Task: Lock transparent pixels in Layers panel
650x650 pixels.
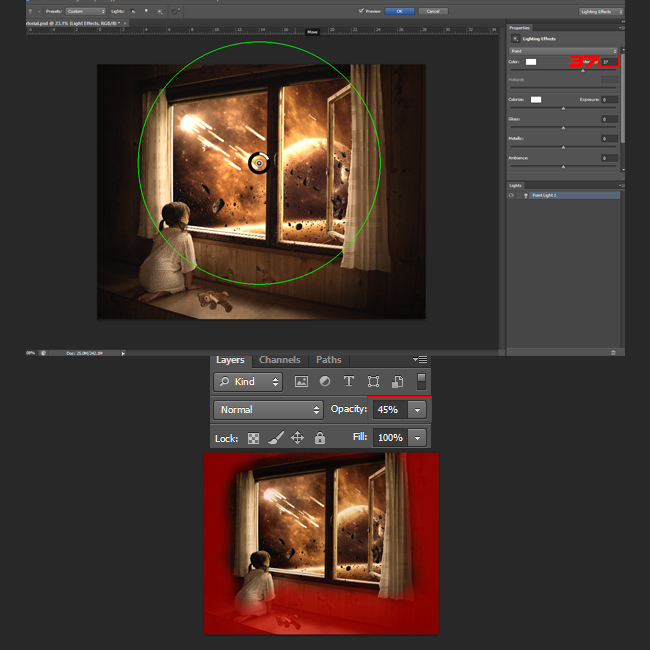Action: coord(254,438)
